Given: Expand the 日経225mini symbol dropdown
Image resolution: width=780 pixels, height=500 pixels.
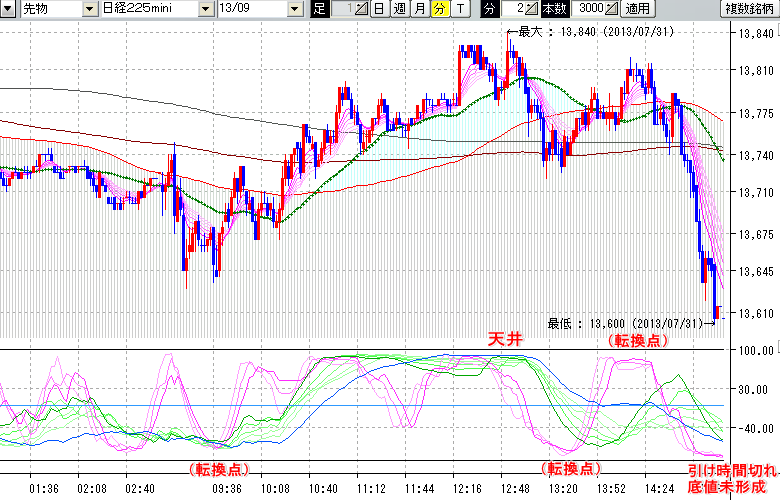Looking at the screenshot, I should click(x=205, y=9).
